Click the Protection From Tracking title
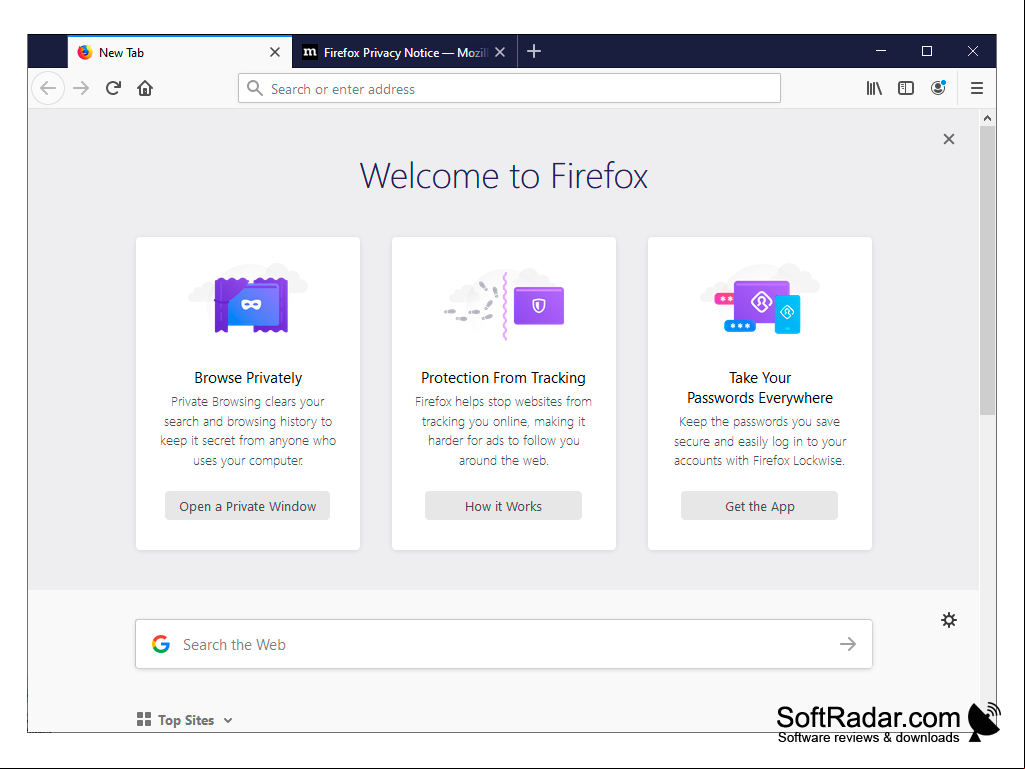The image size is (1025, 769). tap(503, 378)
